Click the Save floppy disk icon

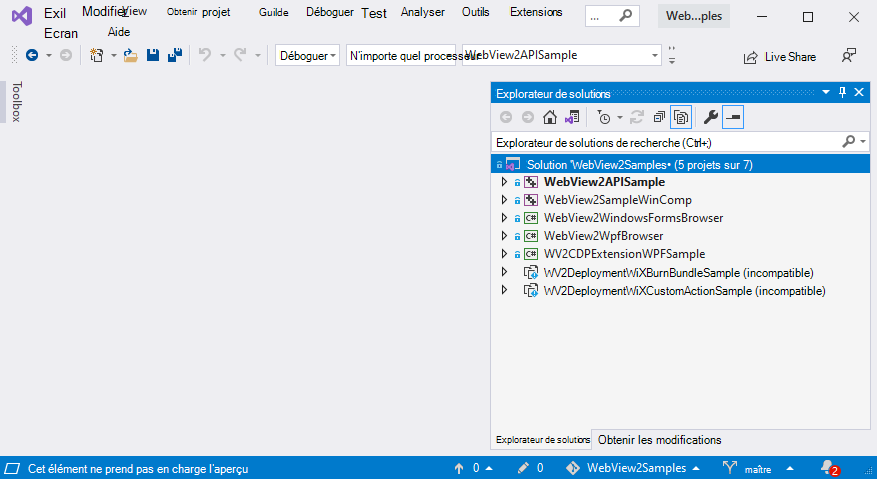(x=153, y=55)
